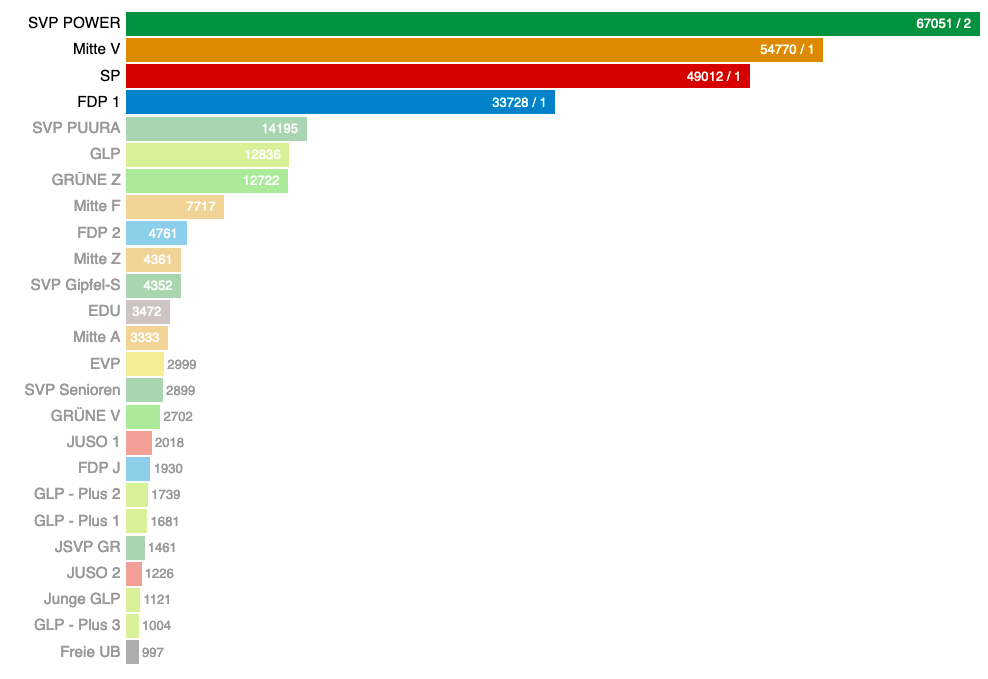This screenshot has height=679, width=988.
Task: Click the GRÜNE Z bar showing 12722
Action: point(207,181)
